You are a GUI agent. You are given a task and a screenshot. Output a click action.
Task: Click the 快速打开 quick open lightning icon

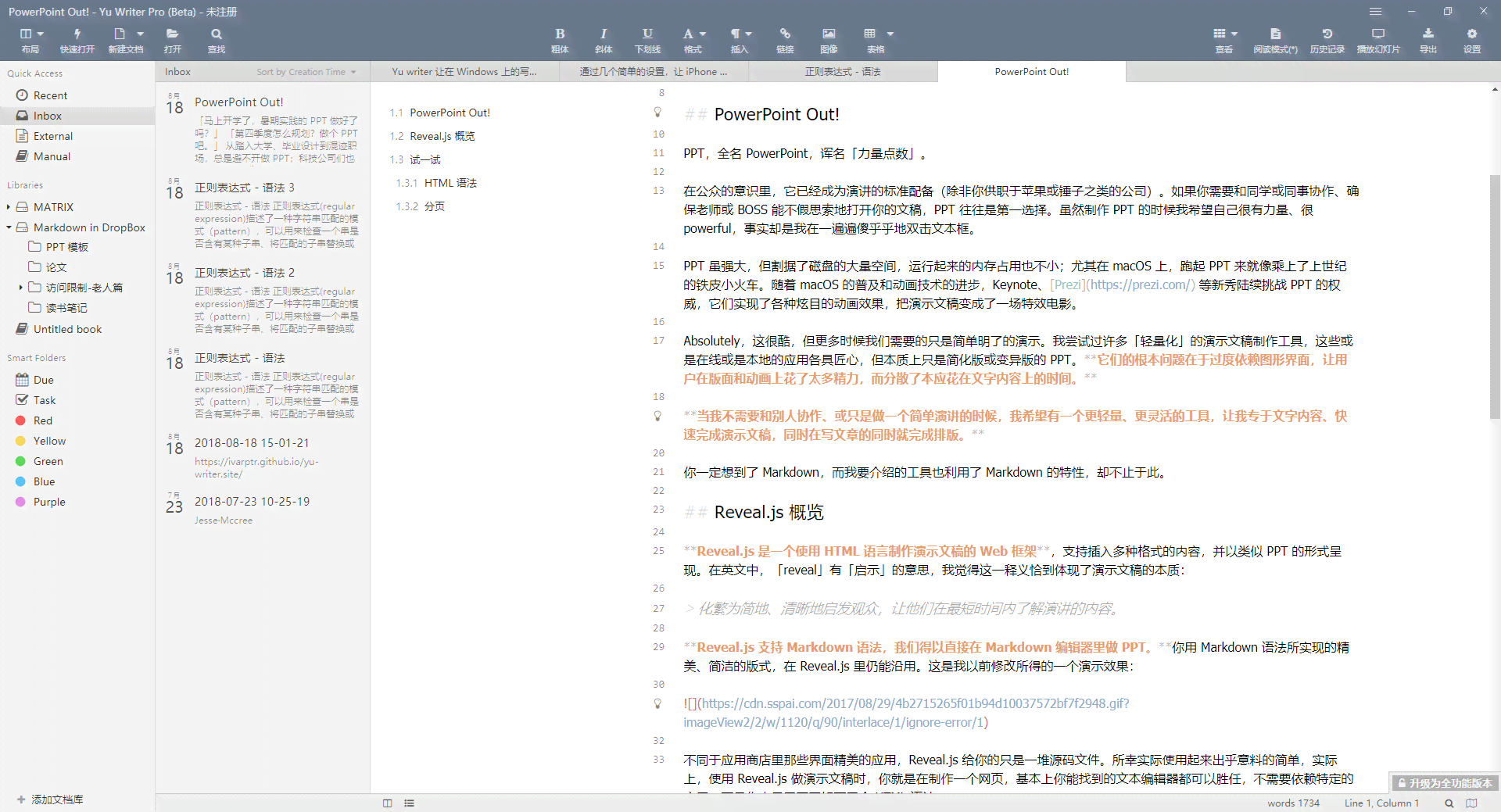pyautogui.click(x=77, y=34)
